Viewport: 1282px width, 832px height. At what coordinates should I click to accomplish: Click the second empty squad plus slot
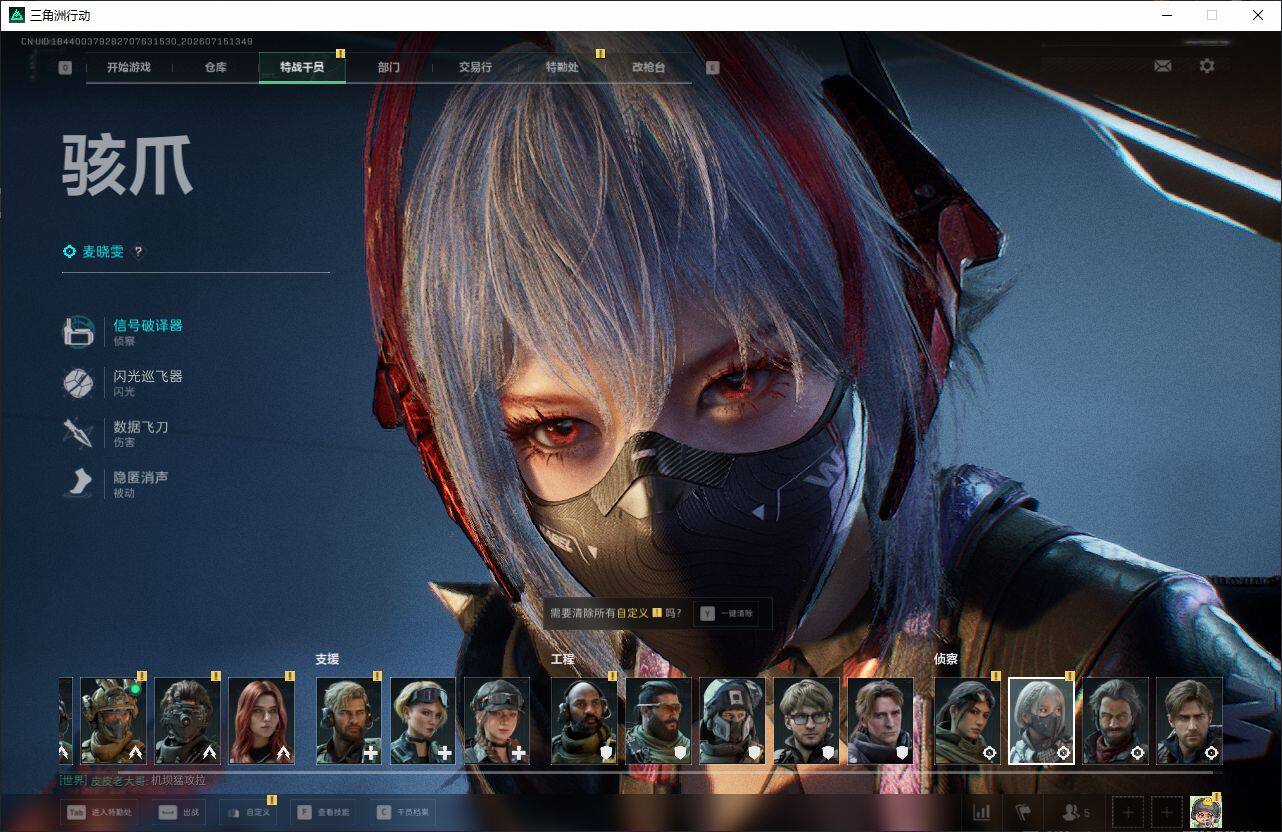1166,812
